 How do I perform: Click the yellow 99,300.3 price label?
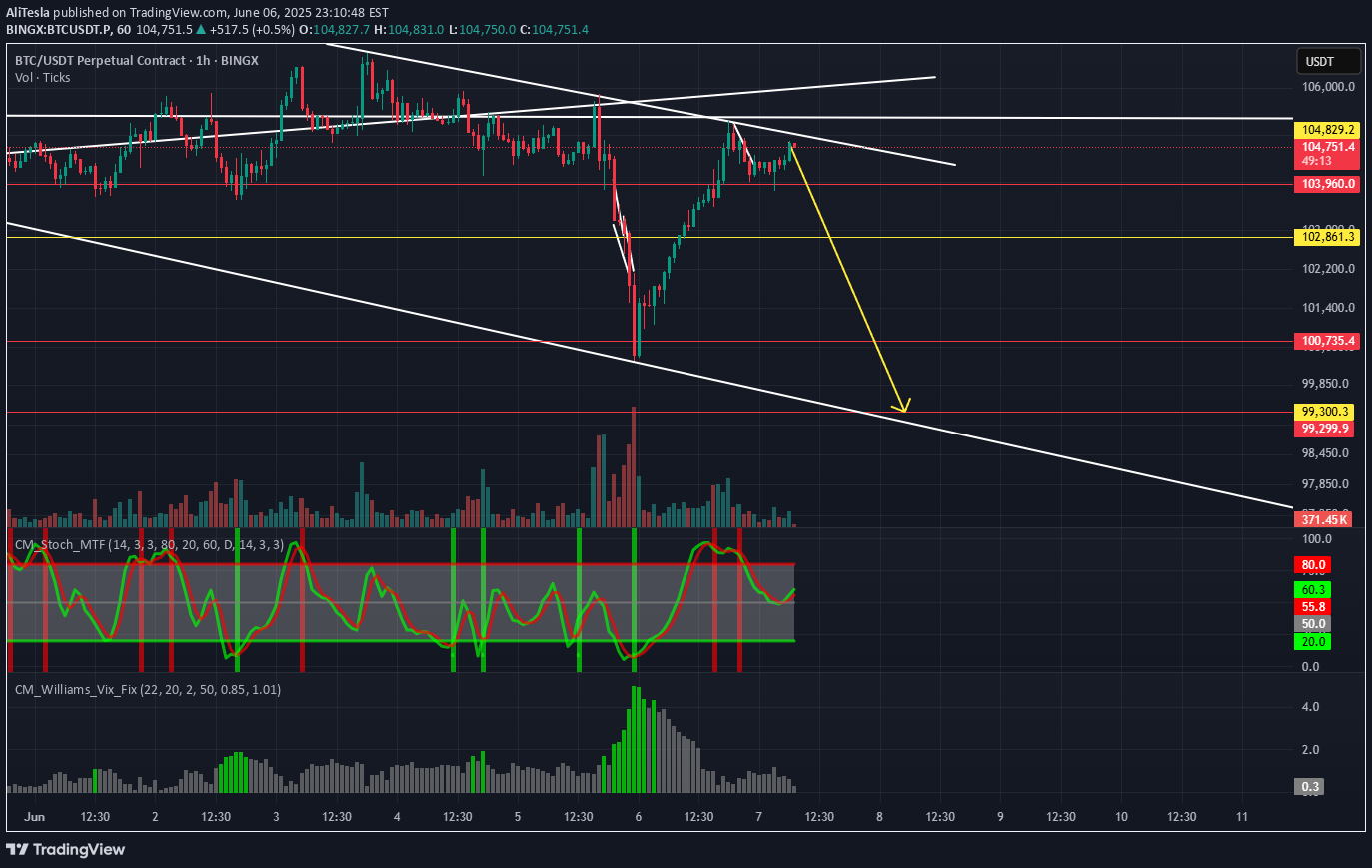click(1325, 412)
